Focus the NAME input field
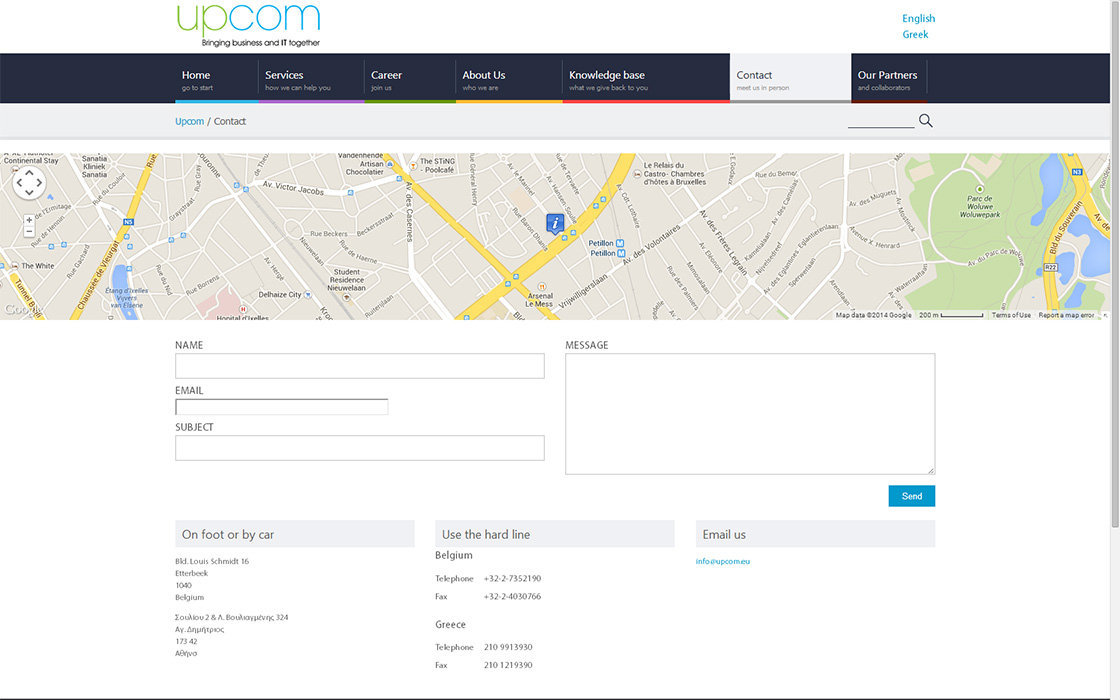 359,366
